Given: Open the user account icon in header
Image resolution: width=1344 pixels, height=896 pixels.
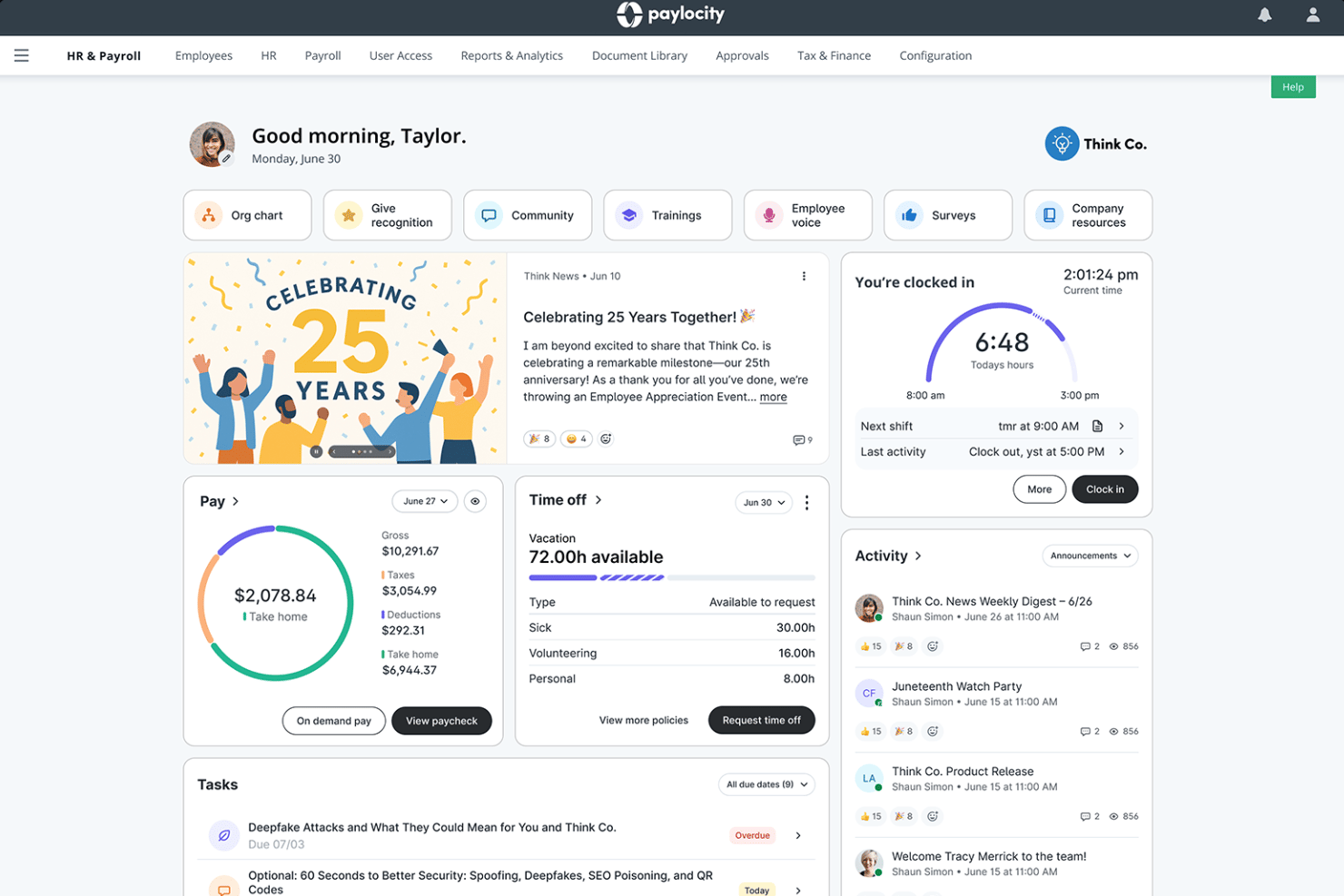Looking at the screenshot, I should click(x=1313, y=15).
